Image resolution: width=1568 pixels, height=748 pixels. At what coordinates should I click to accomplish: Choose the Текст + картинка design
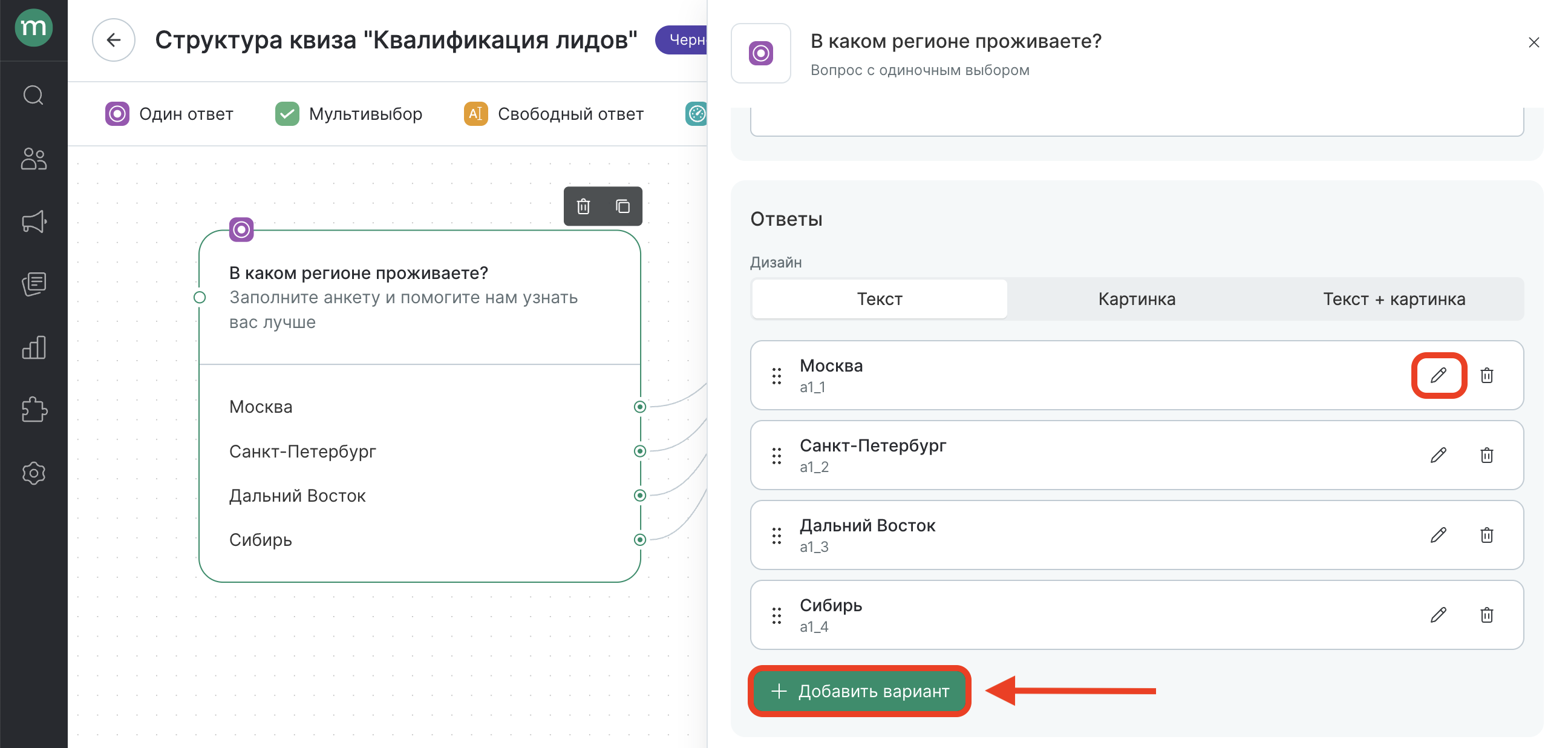1394,299
